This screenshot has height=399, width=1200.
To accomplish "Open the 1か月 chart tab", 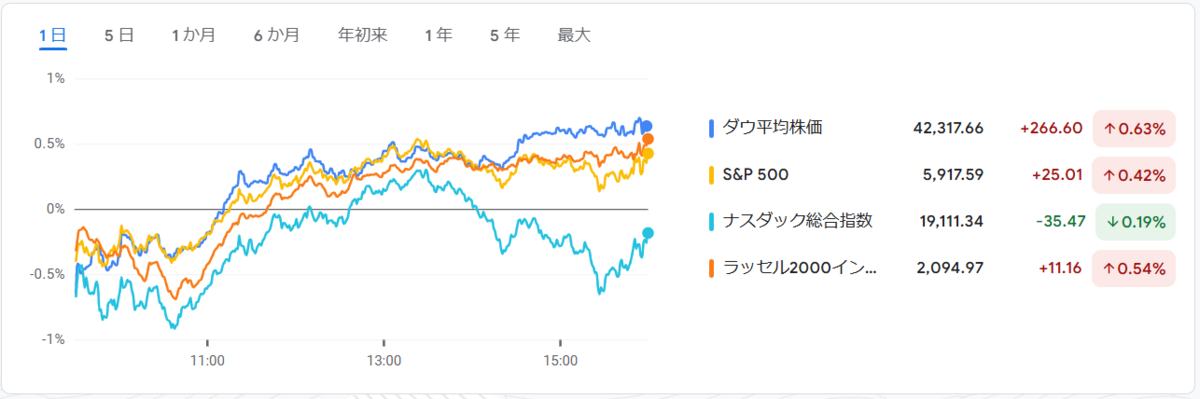I will 193,35.
